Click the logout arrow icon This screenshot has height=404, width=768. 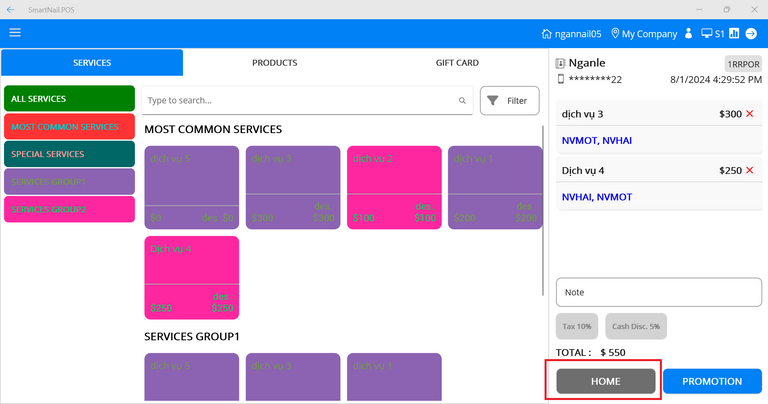point(751,34)
